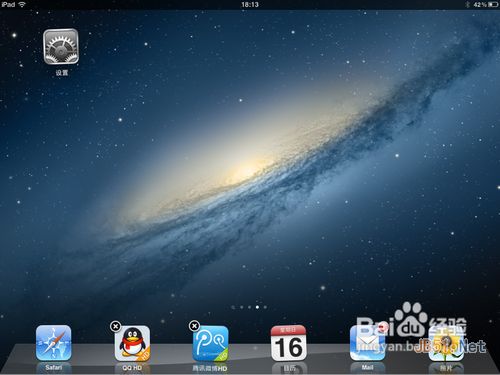Select the Spotlight search magnifier page indicator
The width and height of the screenshot is (500, 375).
(233, 307)
